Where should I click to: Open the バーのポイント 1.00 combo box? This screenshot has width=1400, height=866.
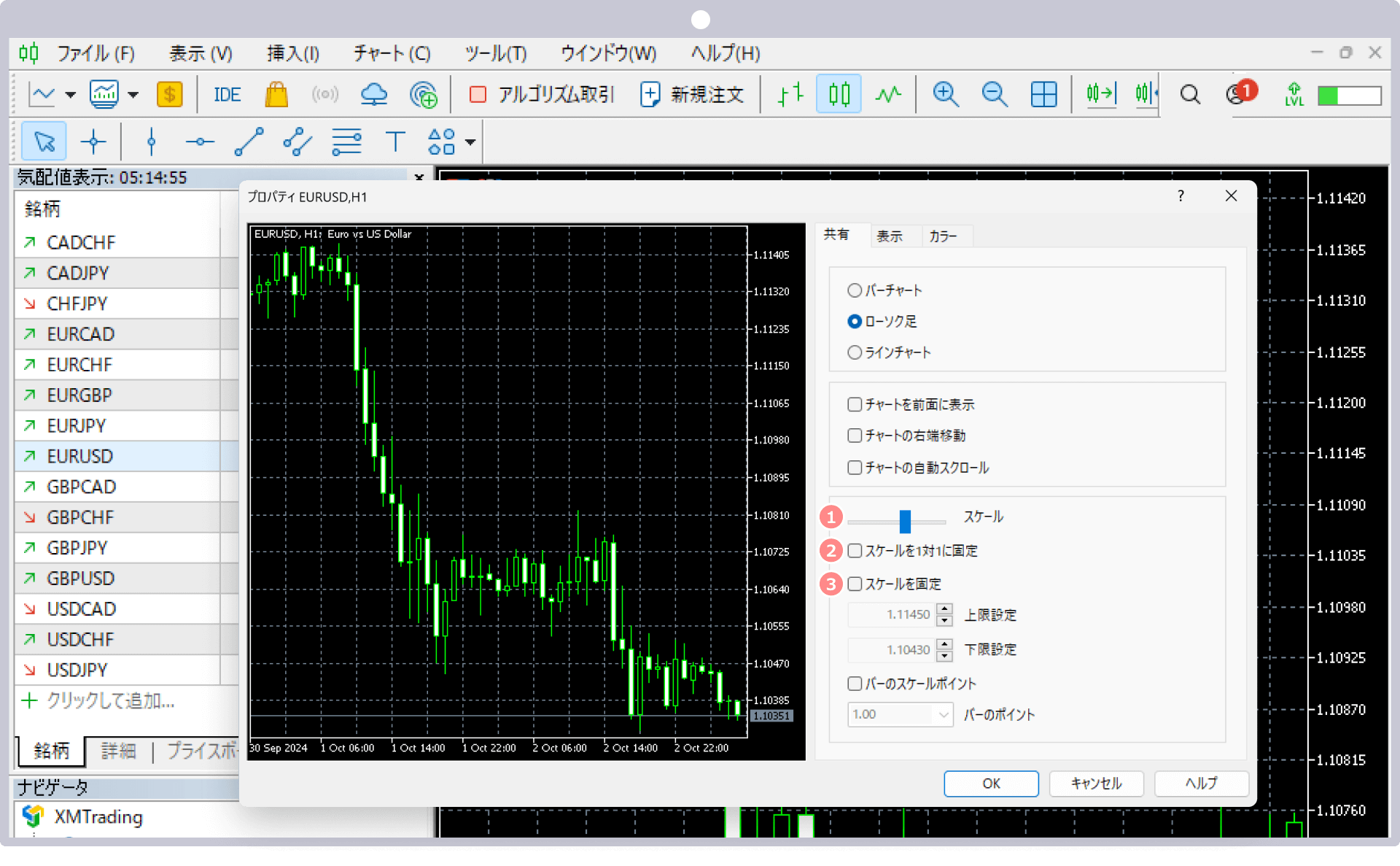(x=901, y=714)
